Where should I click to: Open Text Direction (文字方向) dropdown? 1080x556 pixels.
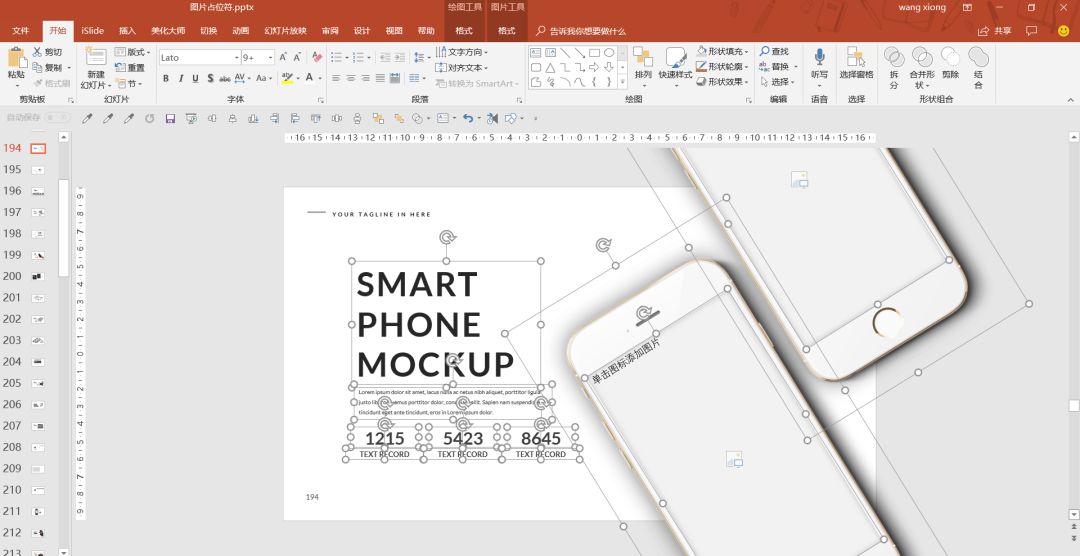pyautogui.click(x=461, y=52)
